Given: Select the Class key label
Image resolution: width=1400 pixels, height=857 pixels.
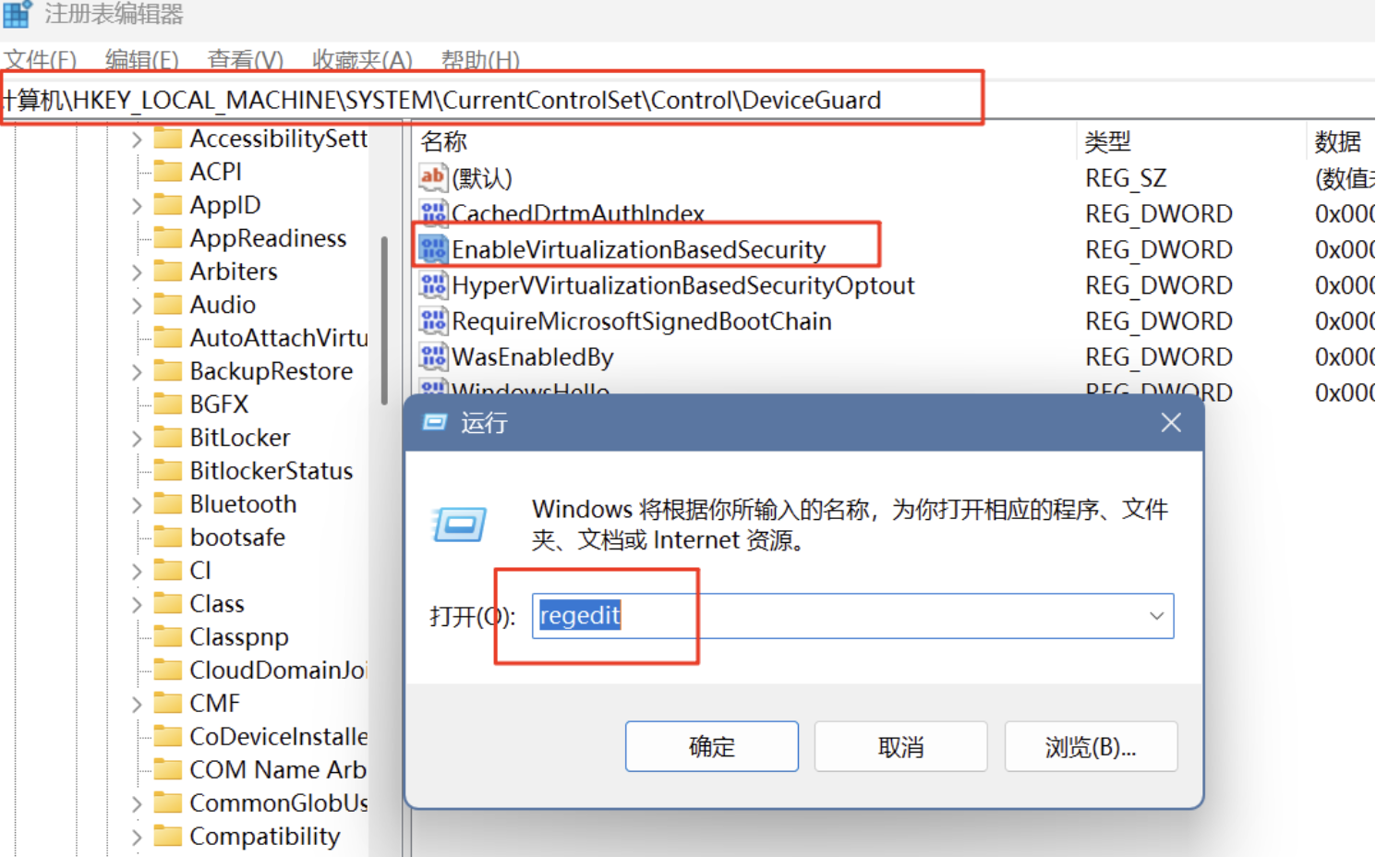Looking at the screenshot, I should pos(217,604).
